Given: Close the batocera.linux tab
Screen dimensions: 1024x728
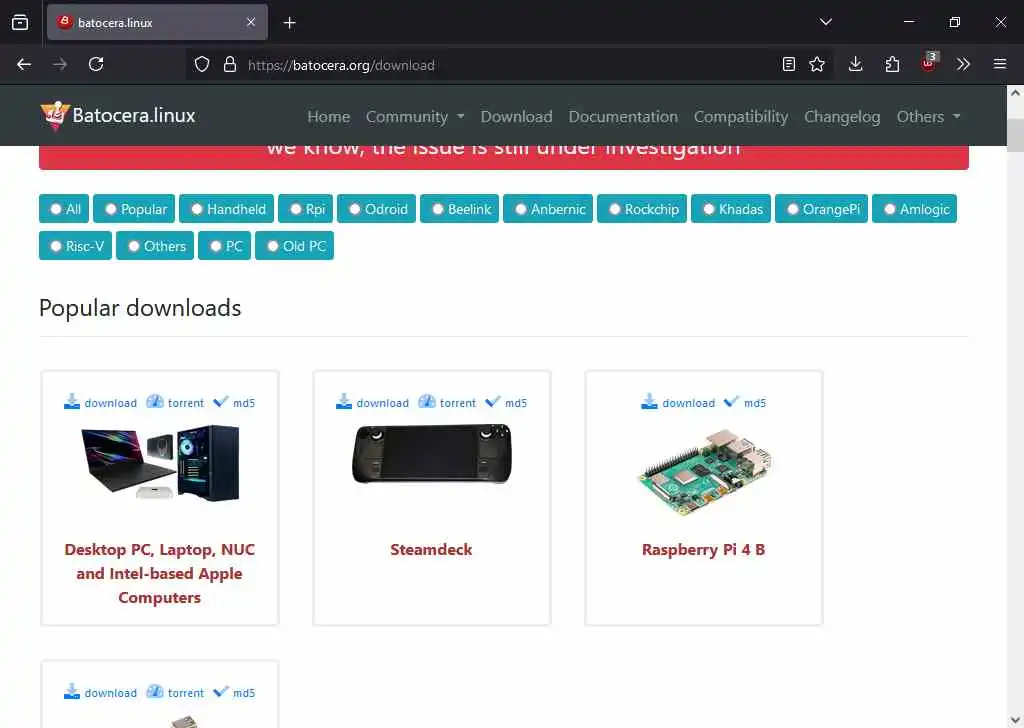Looking at the screenshot, I should 251,22.
